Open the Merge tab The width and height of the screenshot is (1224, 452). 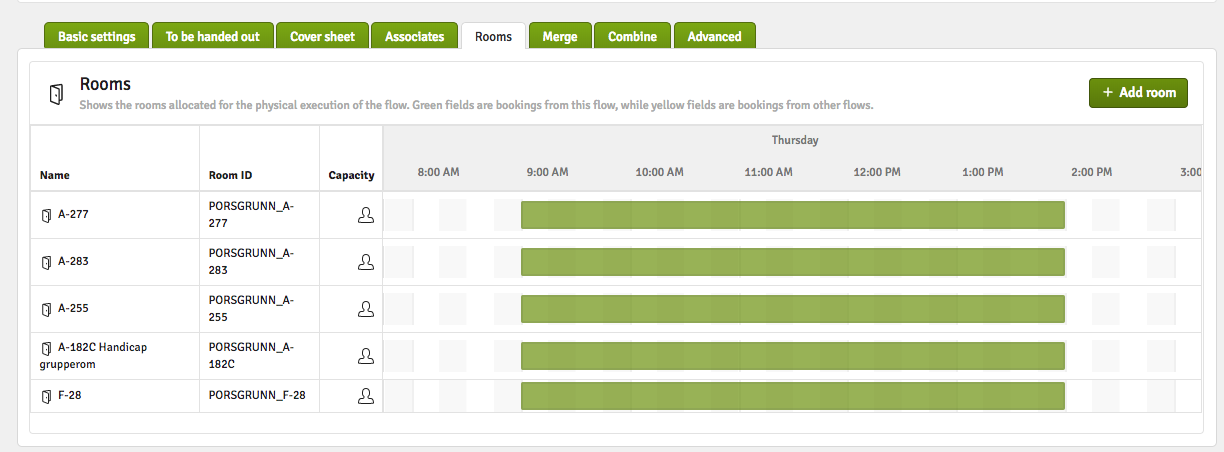point(560,36)
